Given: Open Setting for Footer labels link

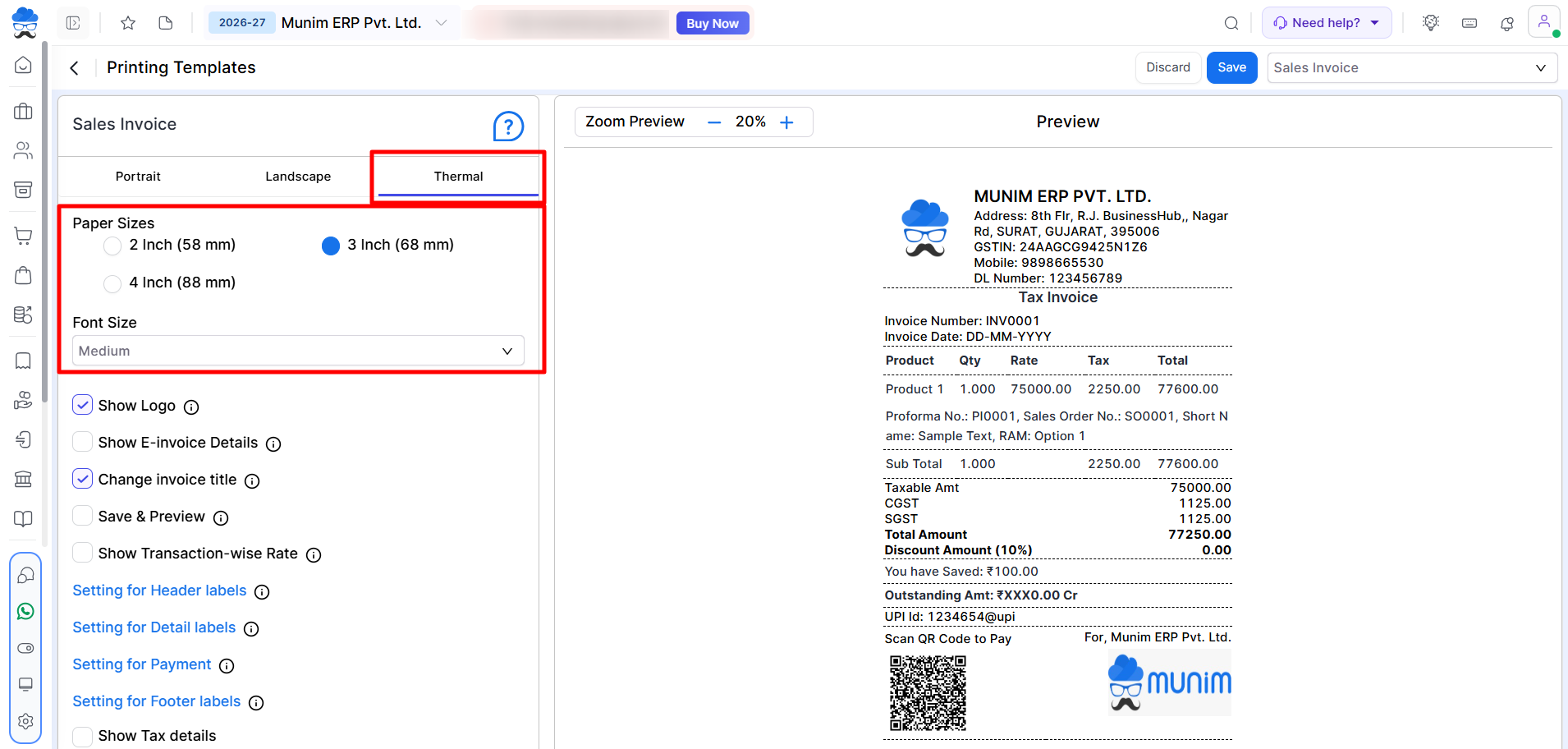Looking at the screenshot, I should [157, 701].
